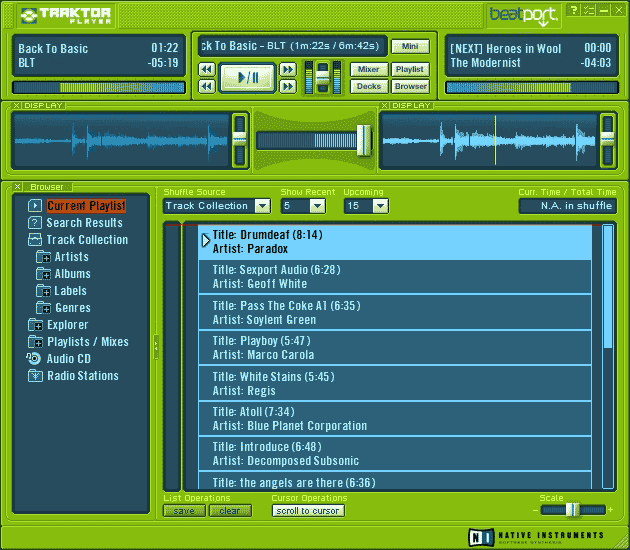
Task: Select track Atoll by Blue Planet Corporation
Action: tap(395, 419)
